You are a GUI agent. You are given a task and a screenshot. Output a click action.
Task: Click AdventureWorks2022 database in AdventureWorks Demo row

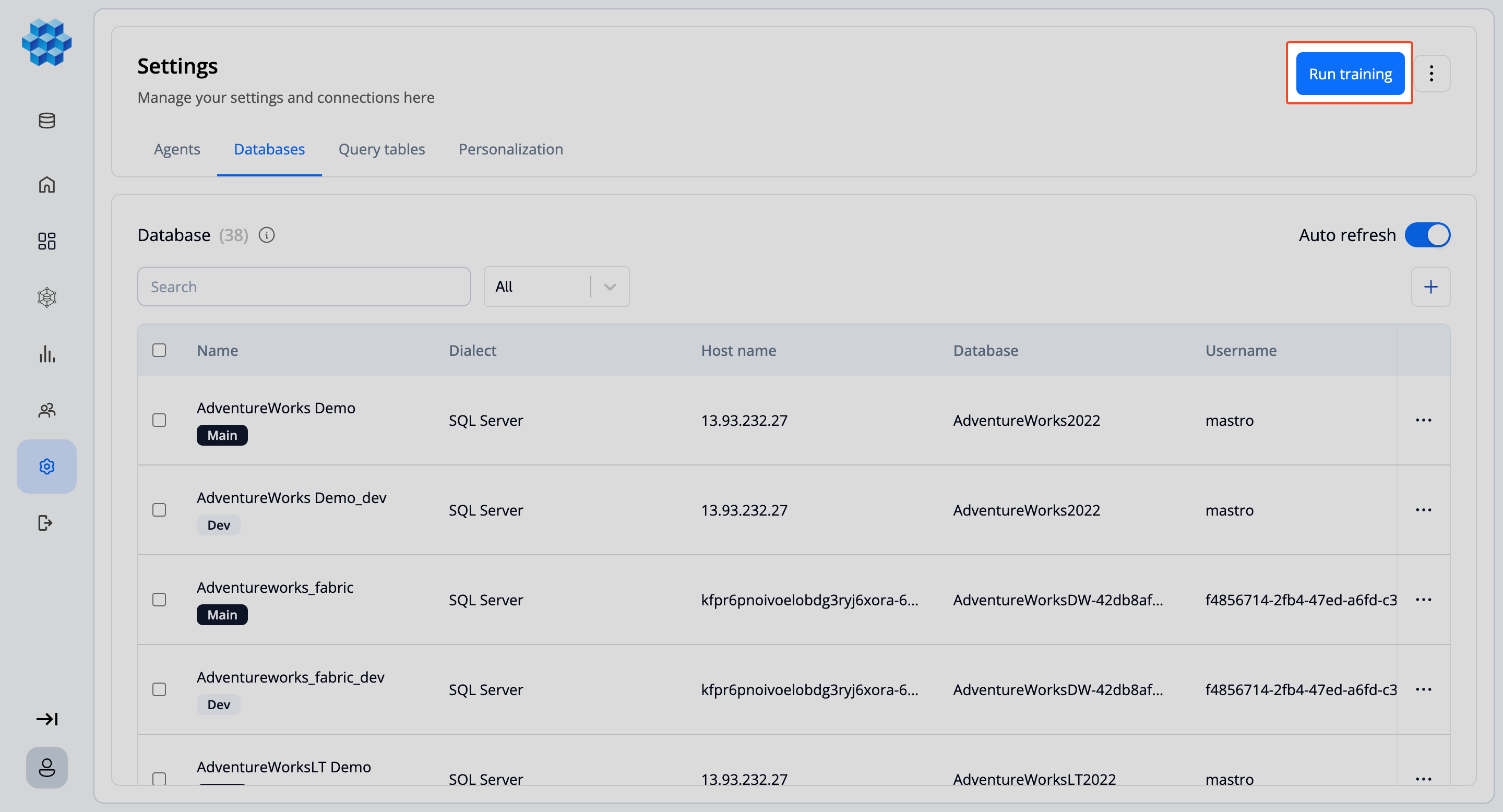(x=1027, y=421)
